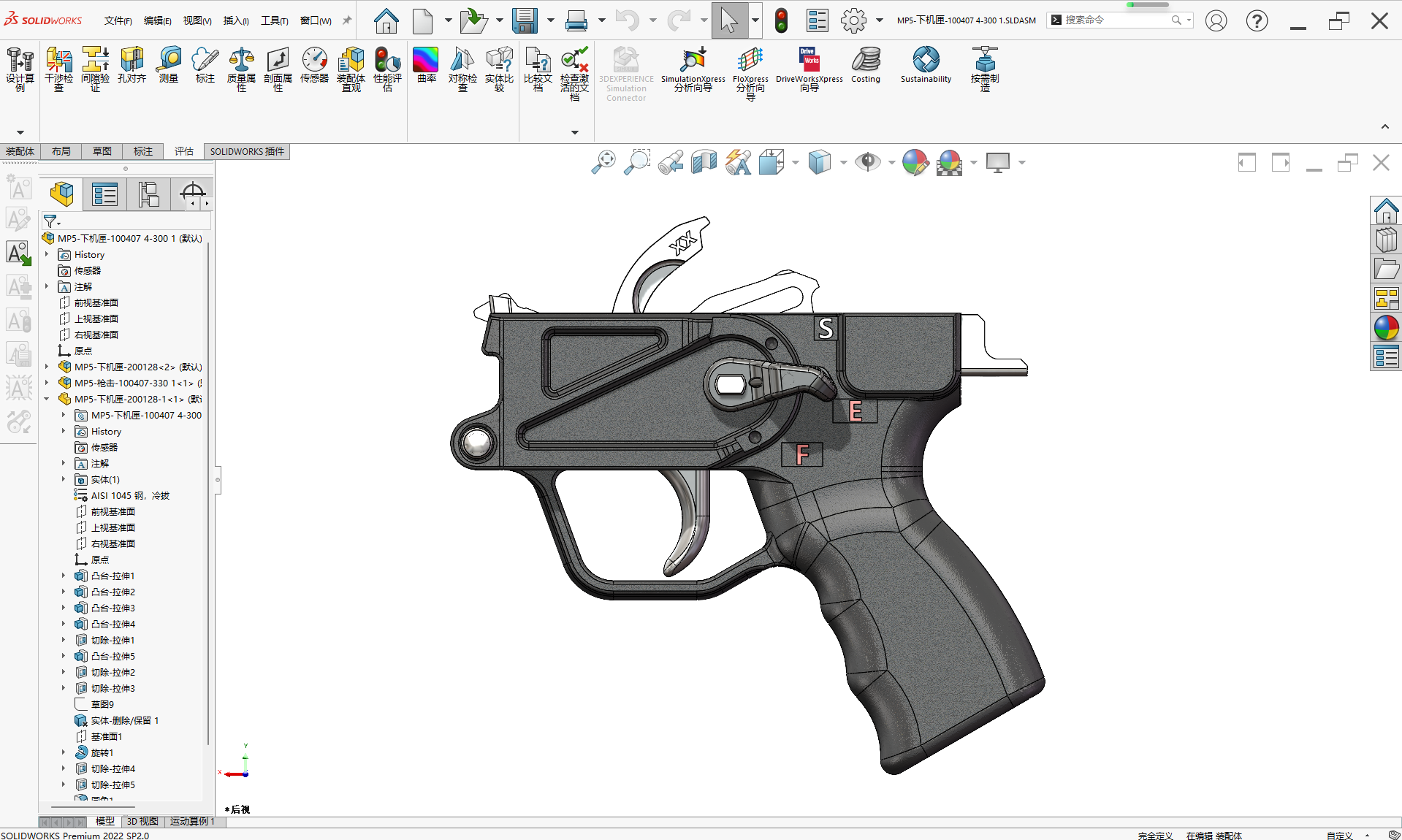Screen dimensions: 1402x840
Task: Open the Display Style dropdown arrow
Action: tap(843, 162)
